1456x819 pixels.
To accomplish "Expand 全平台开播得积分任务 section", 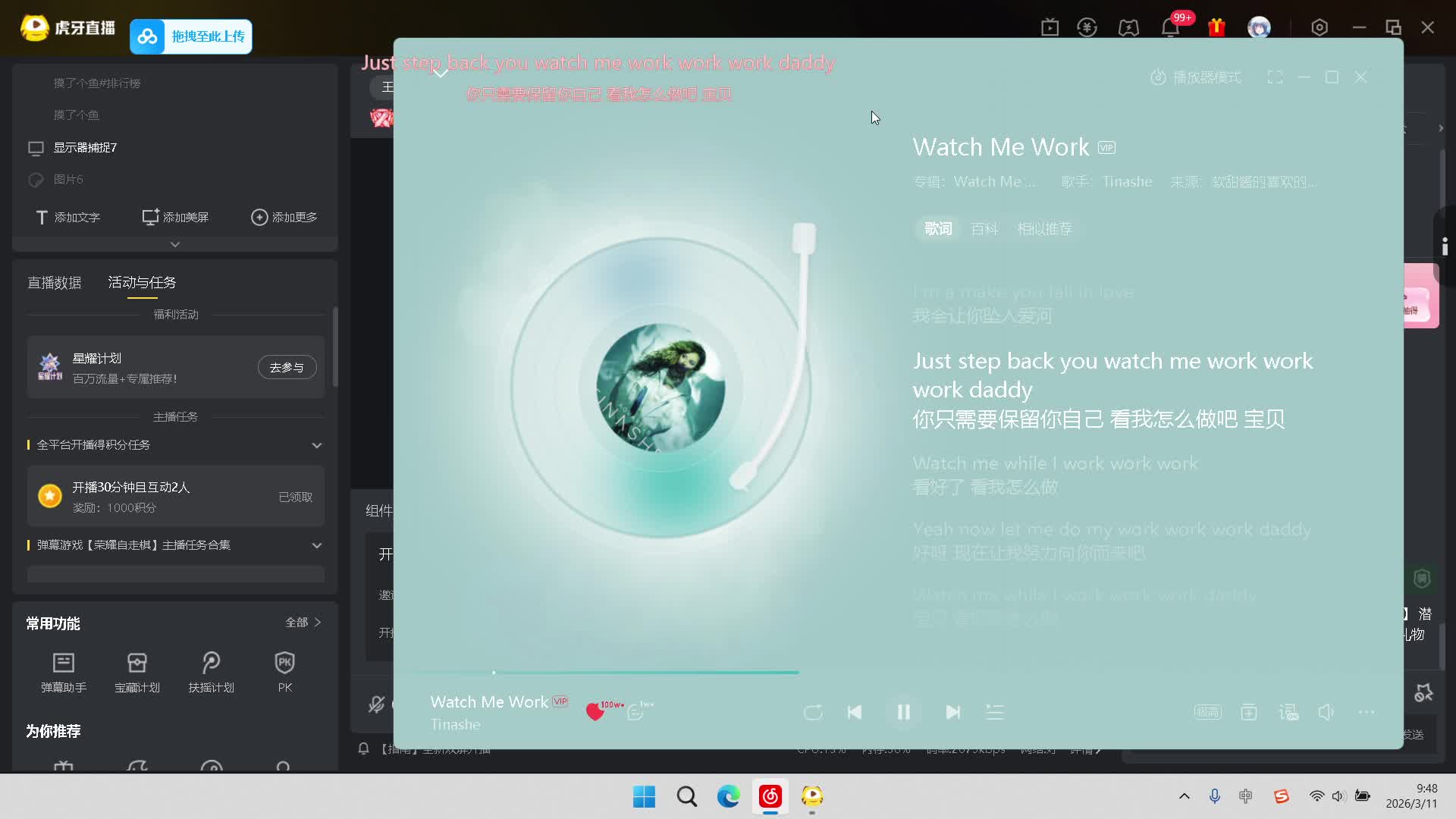I will (x=317, y=445).
